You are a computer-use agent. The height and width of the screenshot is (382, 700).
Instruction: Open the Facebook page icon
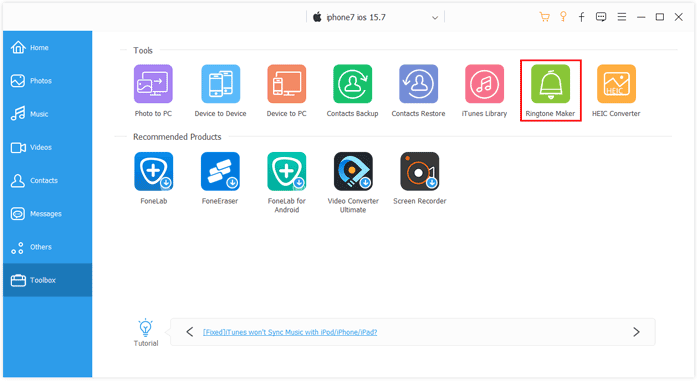pyautogui.click(x=581, y=17)
